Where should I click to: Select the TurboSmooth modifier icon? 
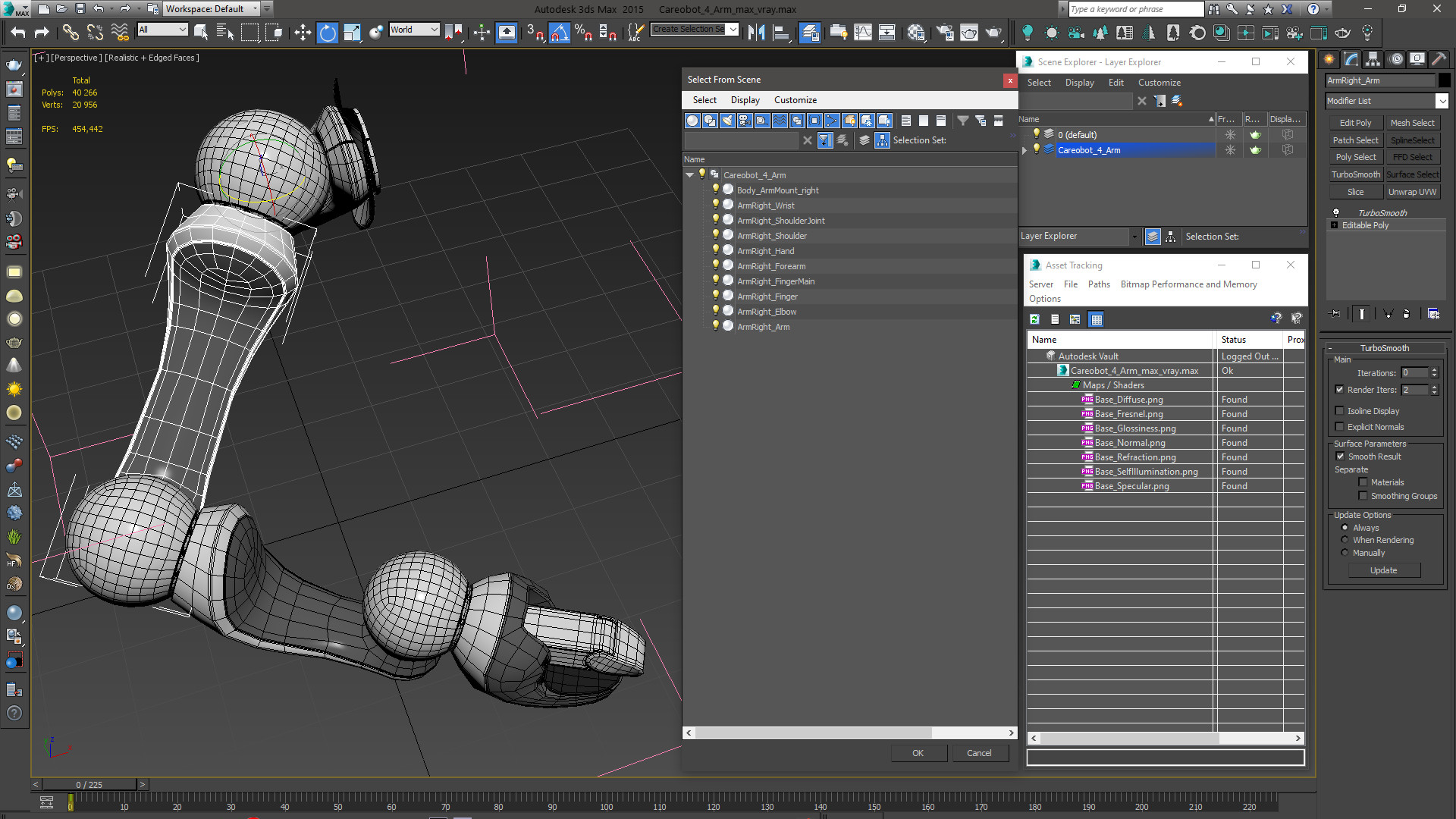(1336, 211)
